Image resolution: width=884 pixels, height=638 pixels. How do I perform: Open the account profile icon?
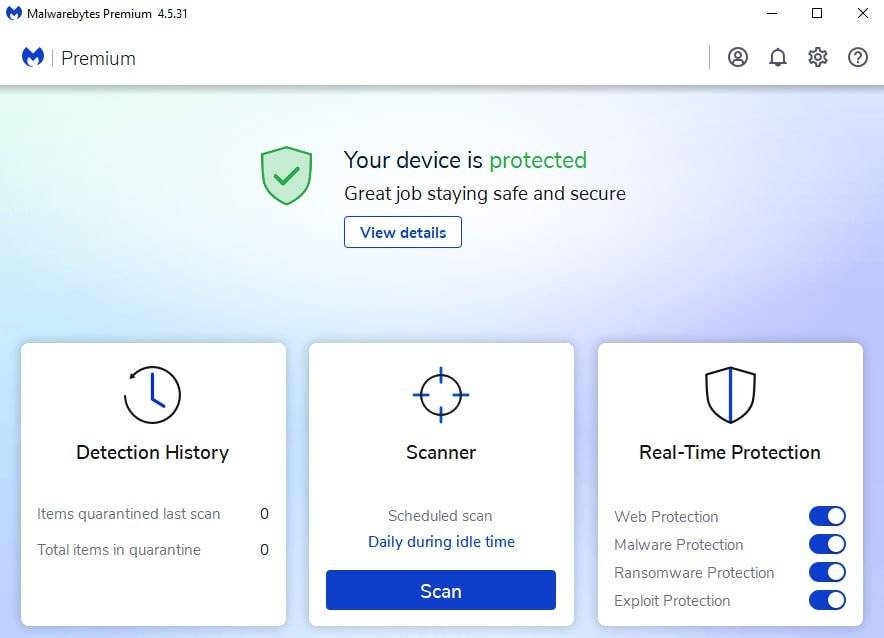point(738,57)
